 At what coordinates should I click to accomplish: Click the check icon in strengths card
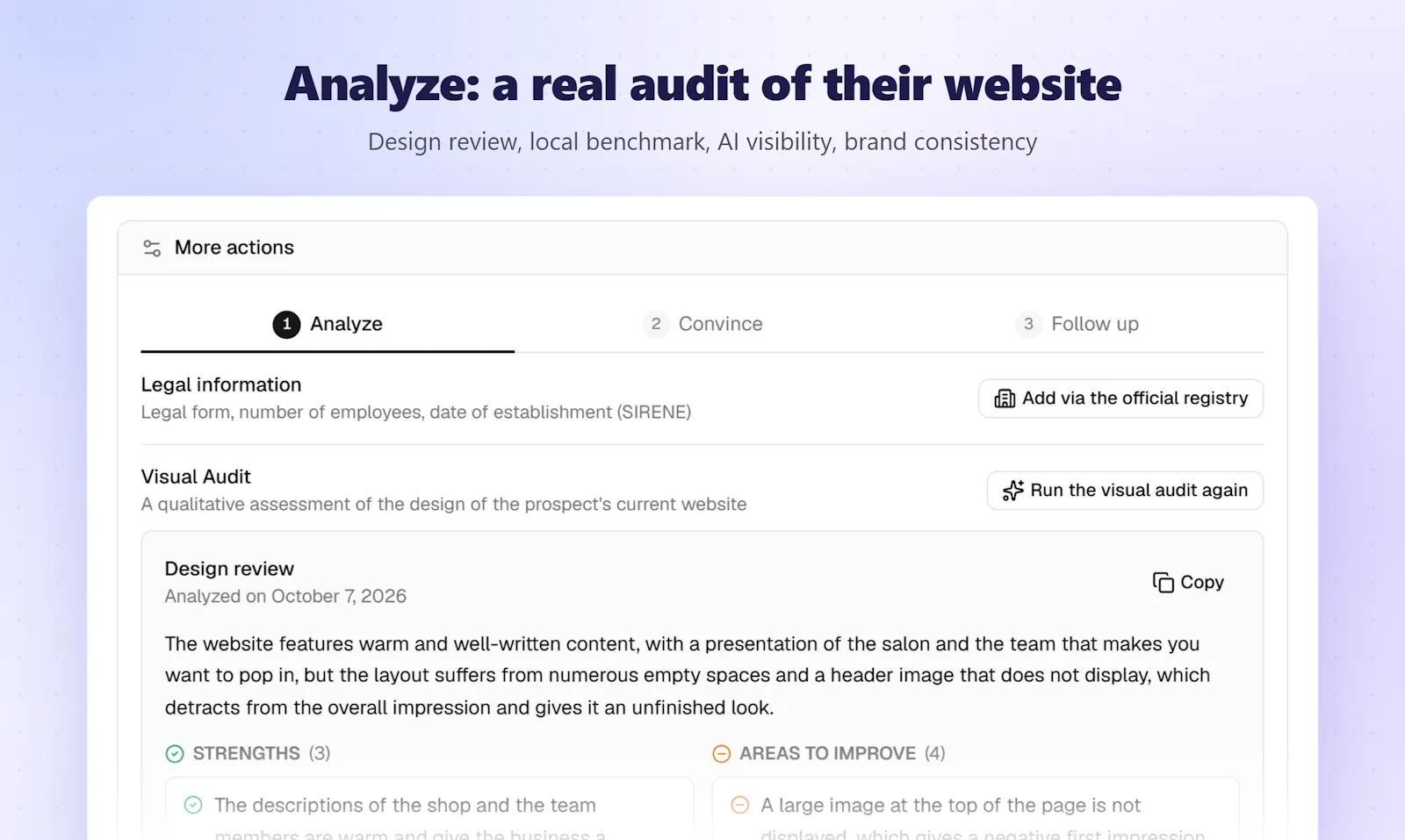pyautogui.click(x=193, y=805)
